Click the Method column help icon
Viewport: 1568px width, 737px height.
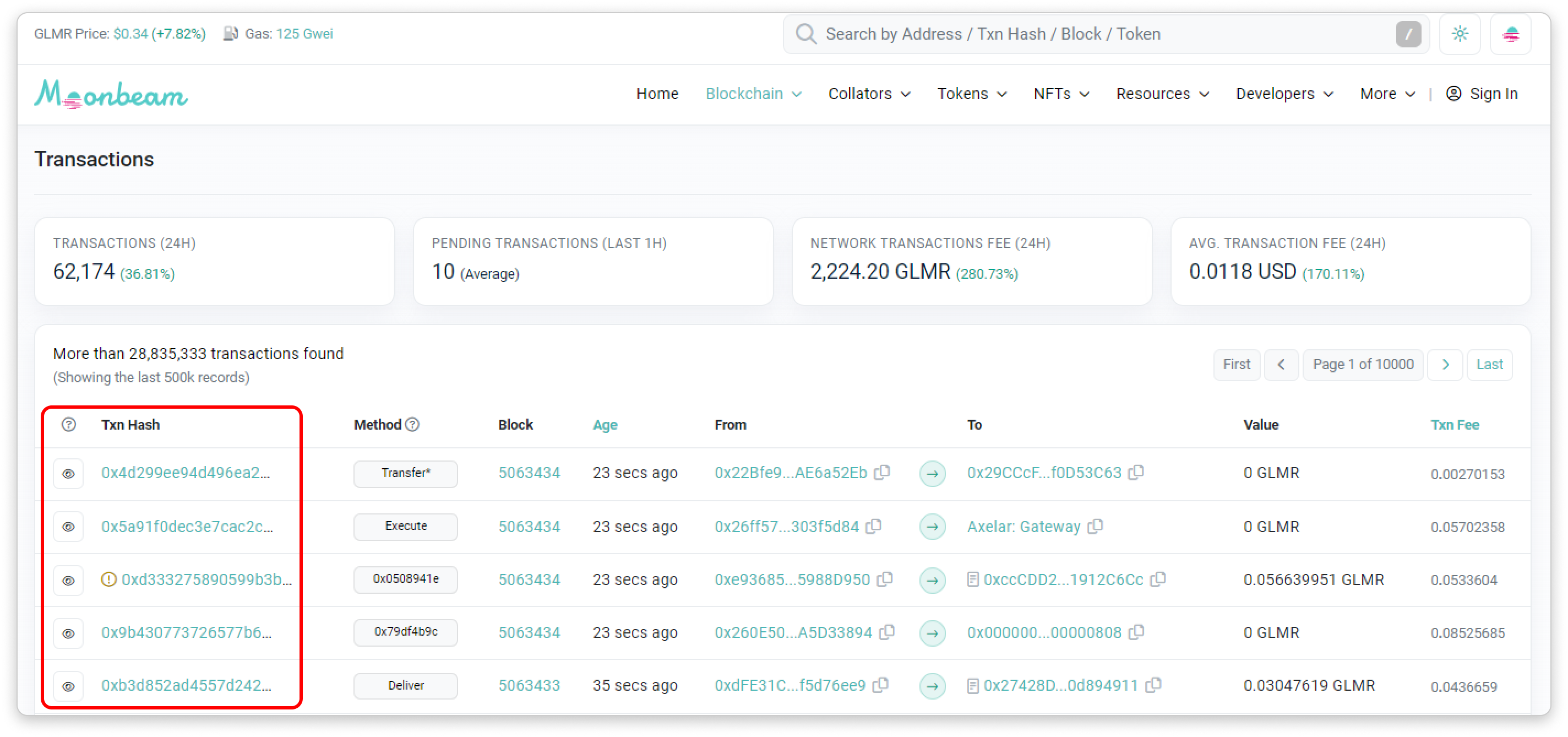[x=412, y=425]
